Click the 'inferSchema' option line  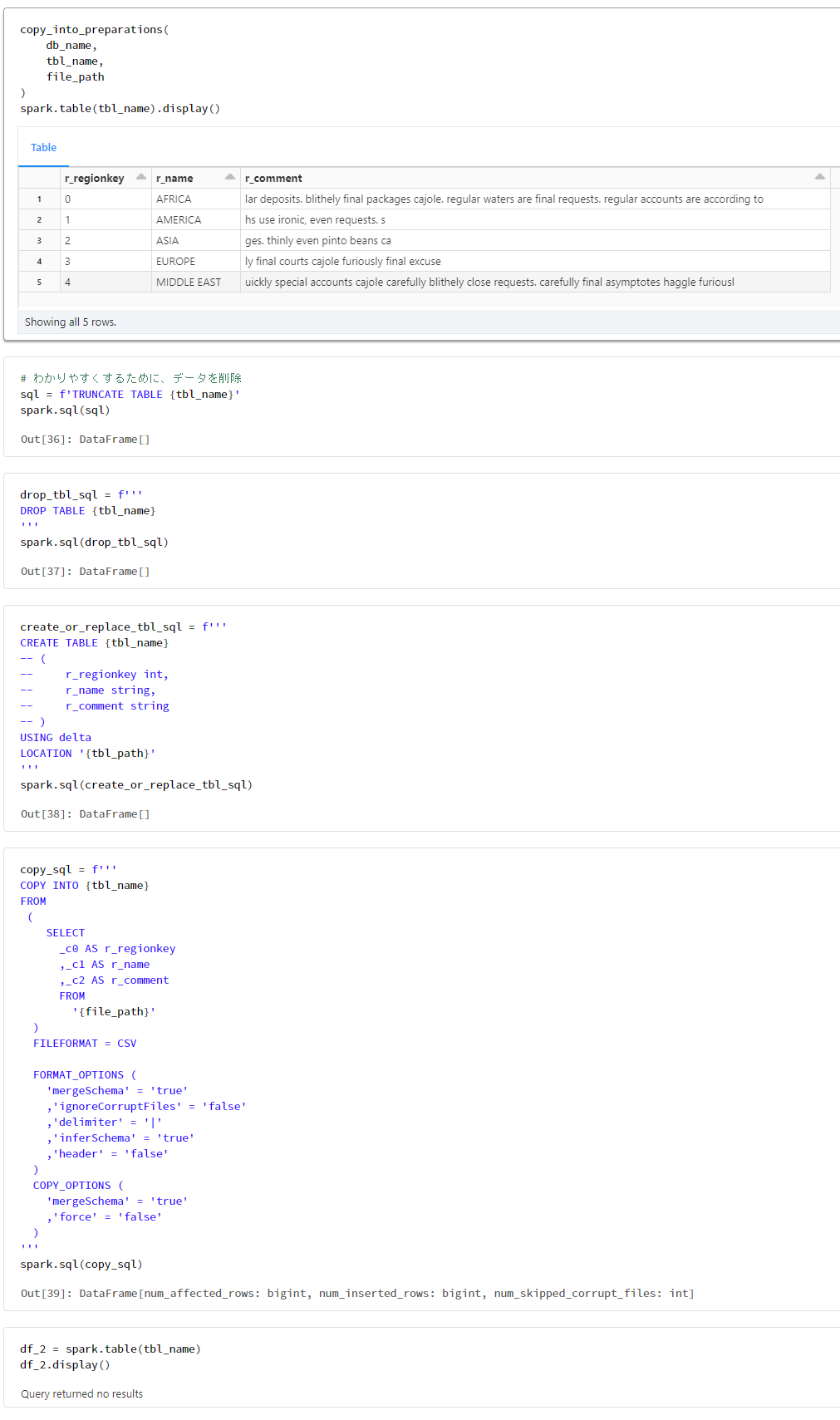pos(120,1138)
